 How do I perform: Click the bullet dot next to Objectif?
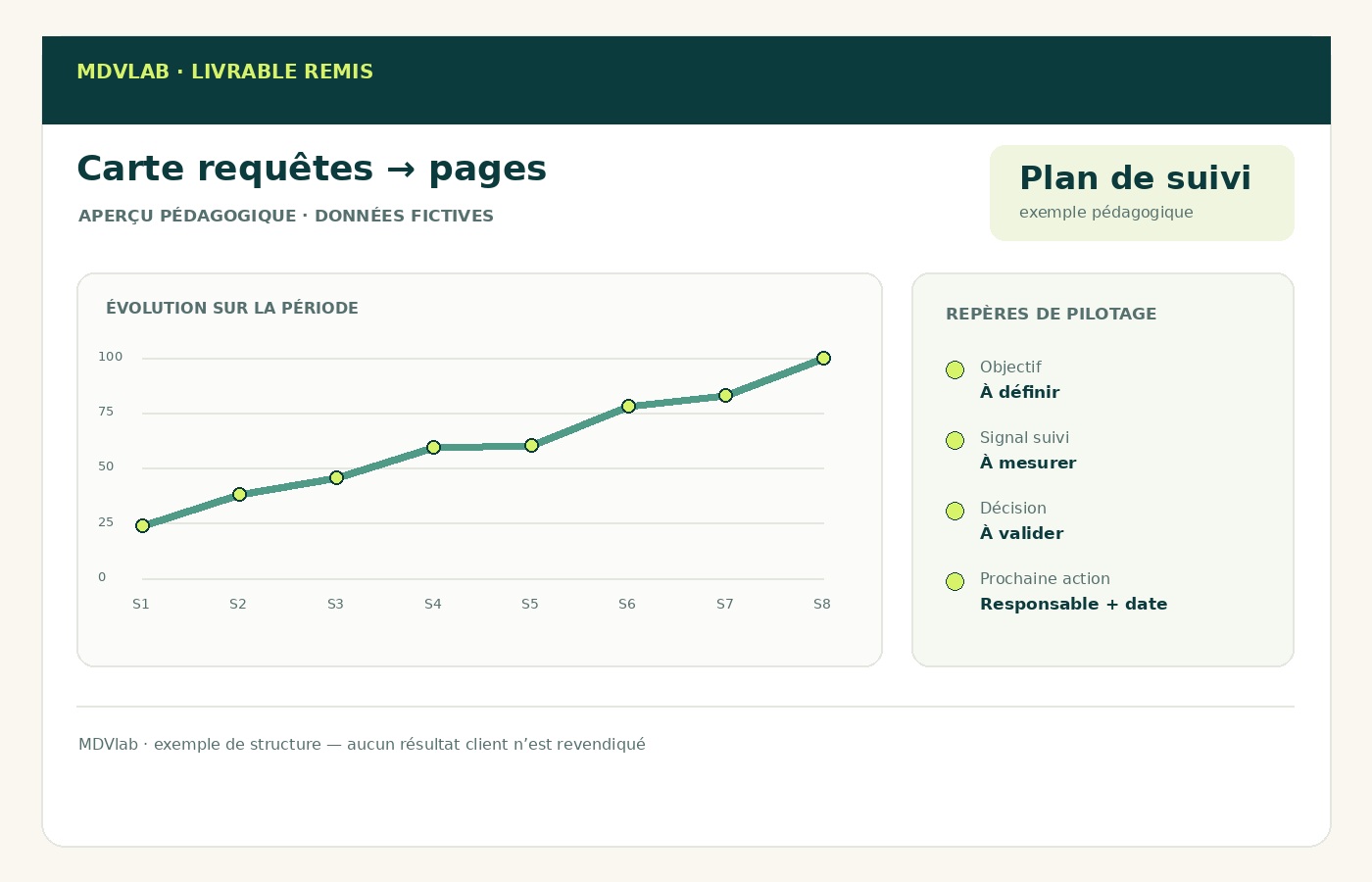pyautogui.click(x=955, y=369)
